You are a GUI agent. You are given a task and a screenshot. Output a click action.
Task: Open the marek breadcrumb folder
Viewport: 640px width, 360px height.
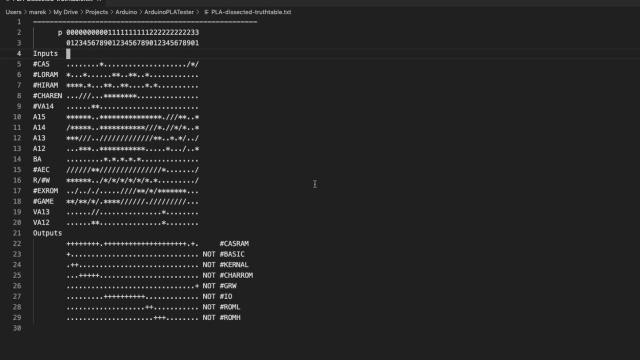[x=38, y=12]
